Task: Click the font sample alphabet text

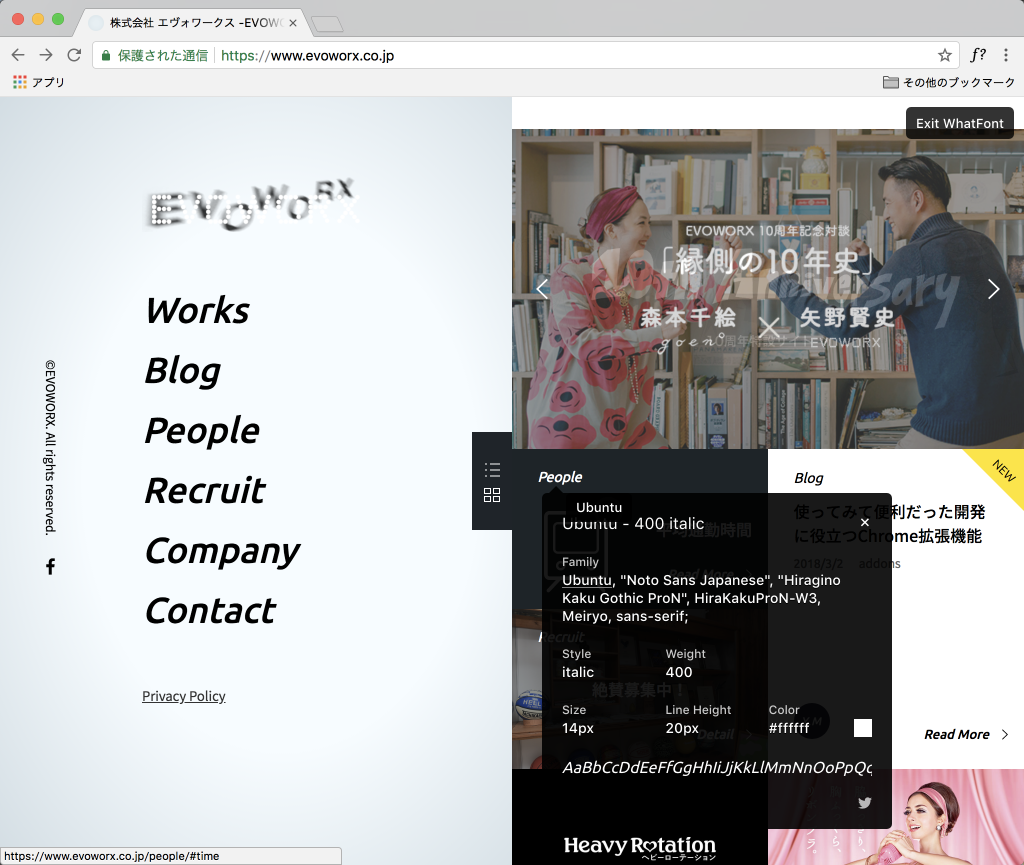Action: point(717,768)
